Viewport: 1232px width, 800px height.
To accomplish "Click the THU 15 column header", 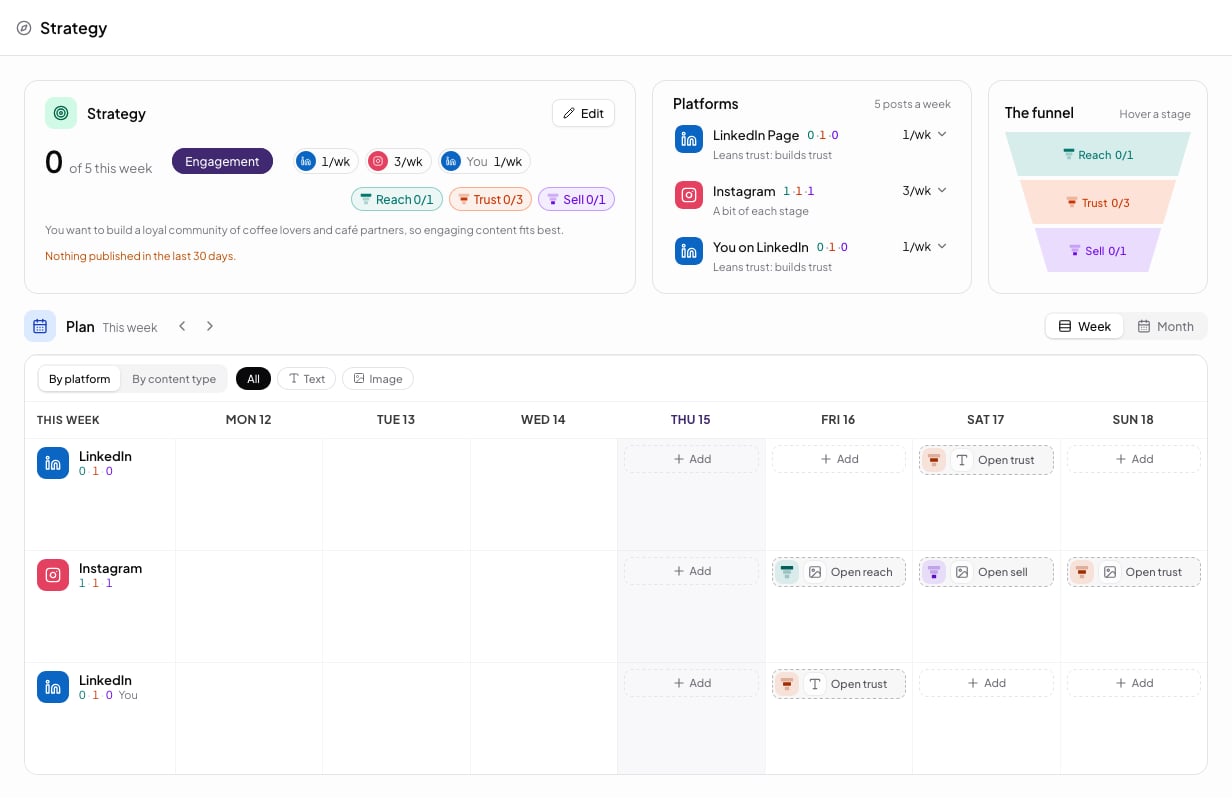I will [x=691, y=420].
